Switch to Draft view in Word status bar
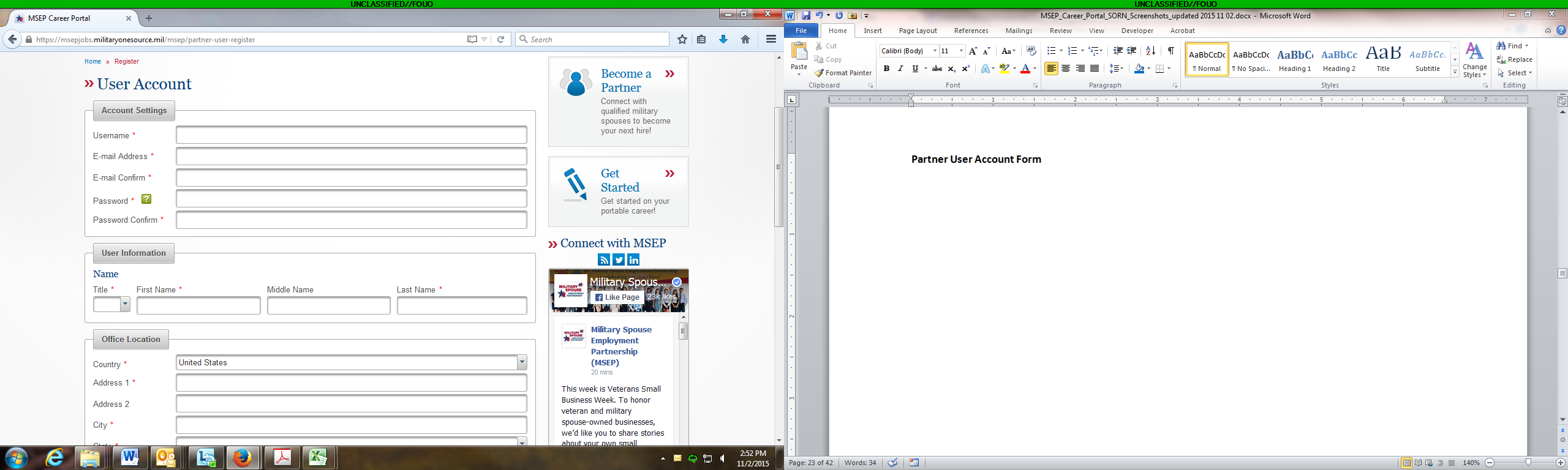The width and height of the screenshot is (1568, 470). pyautogui.click(x=1452, y=463)
